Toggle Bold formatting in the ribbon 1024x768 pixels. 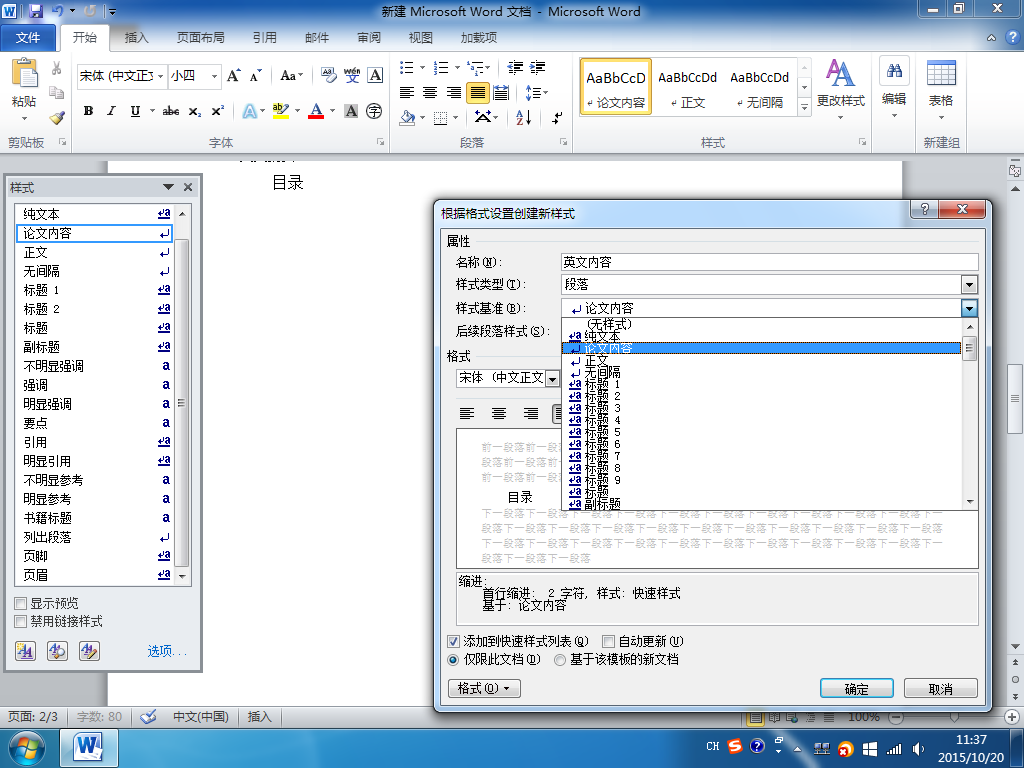(88, 111)
